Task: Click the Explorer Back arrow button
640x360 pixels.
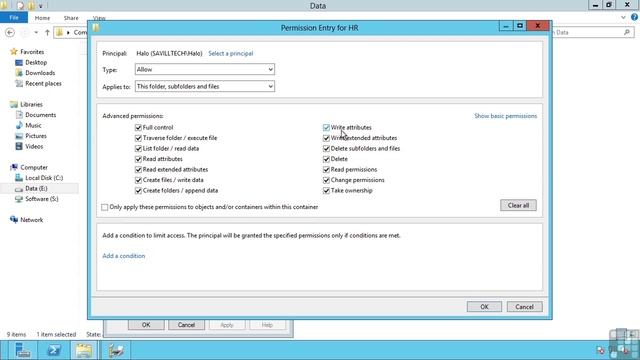Action: click(x=10, y=32)
